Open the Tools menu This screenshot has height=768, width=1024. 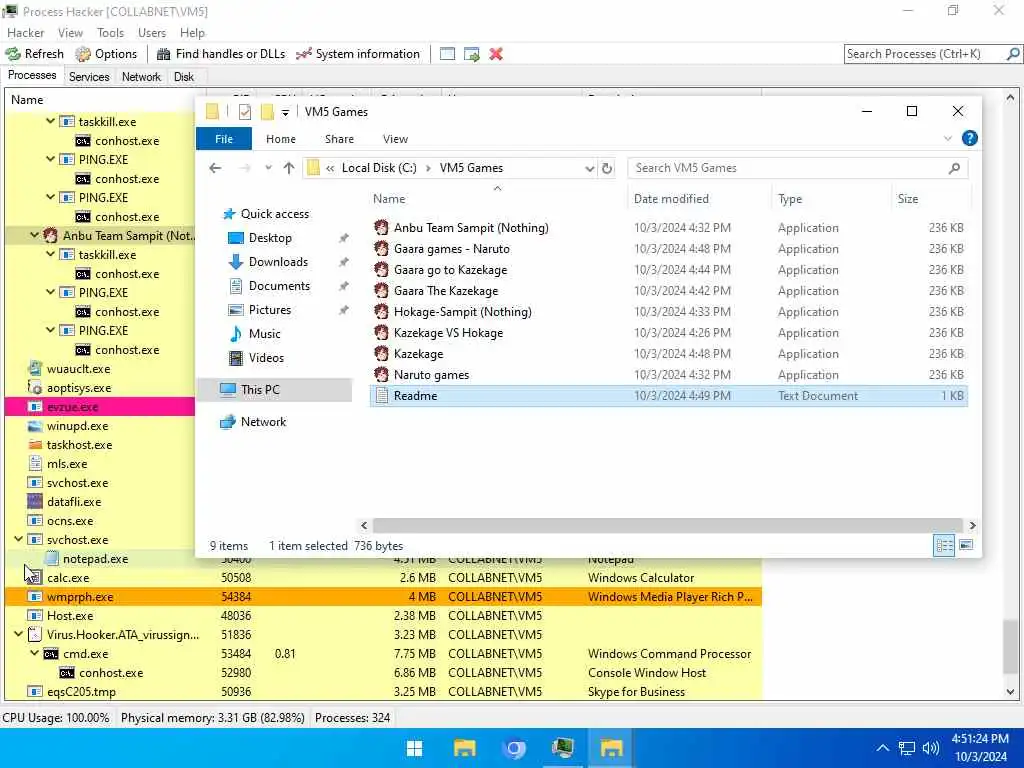(x=110, y=33)
